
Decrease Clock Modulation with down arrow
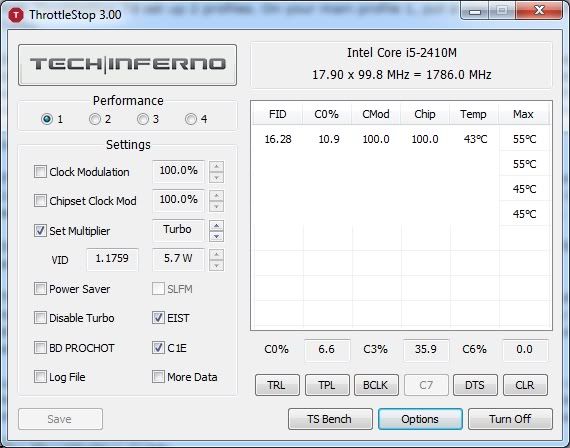(x=216, y=177)
